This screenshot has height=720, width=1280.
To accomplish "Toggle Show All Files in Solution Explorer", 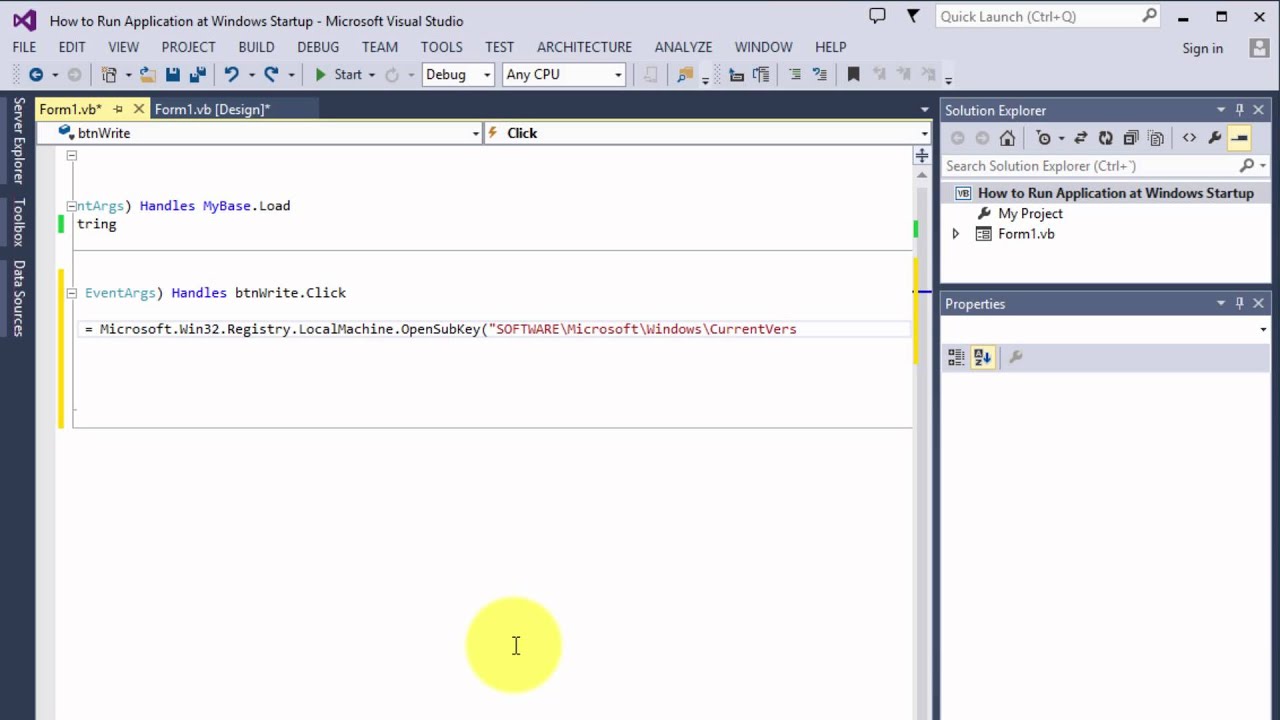I will [1156, 138].
